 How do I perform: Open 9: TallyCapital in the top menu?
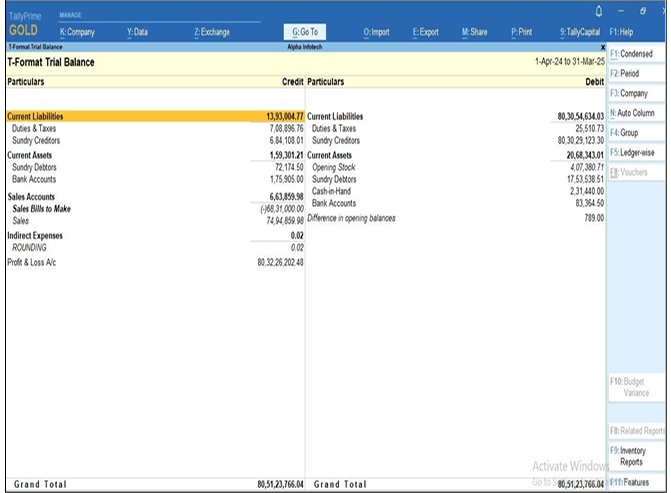[580, 32]
